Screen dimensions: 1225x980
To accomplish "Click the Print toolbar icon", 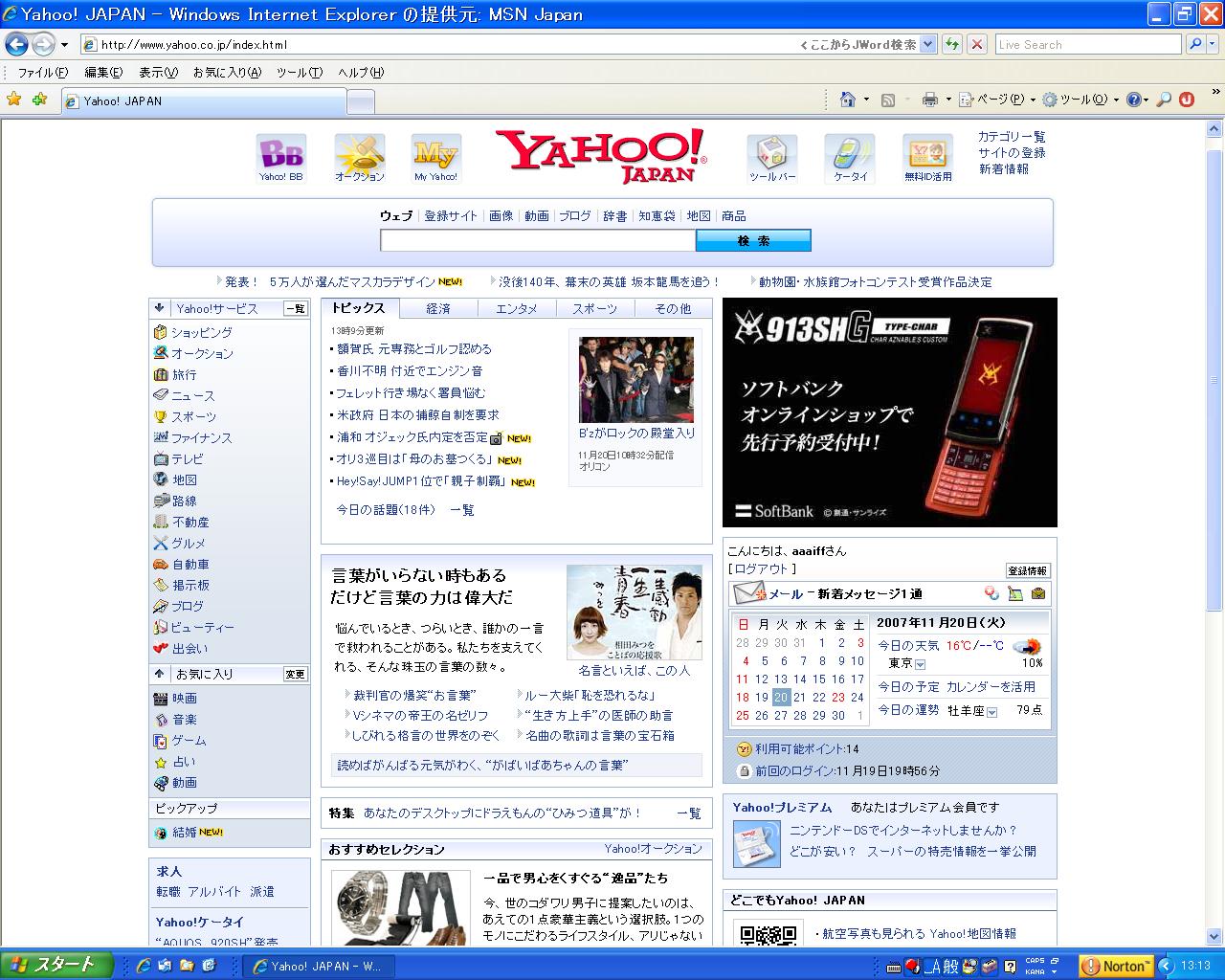I will click(x=929, y=100).
